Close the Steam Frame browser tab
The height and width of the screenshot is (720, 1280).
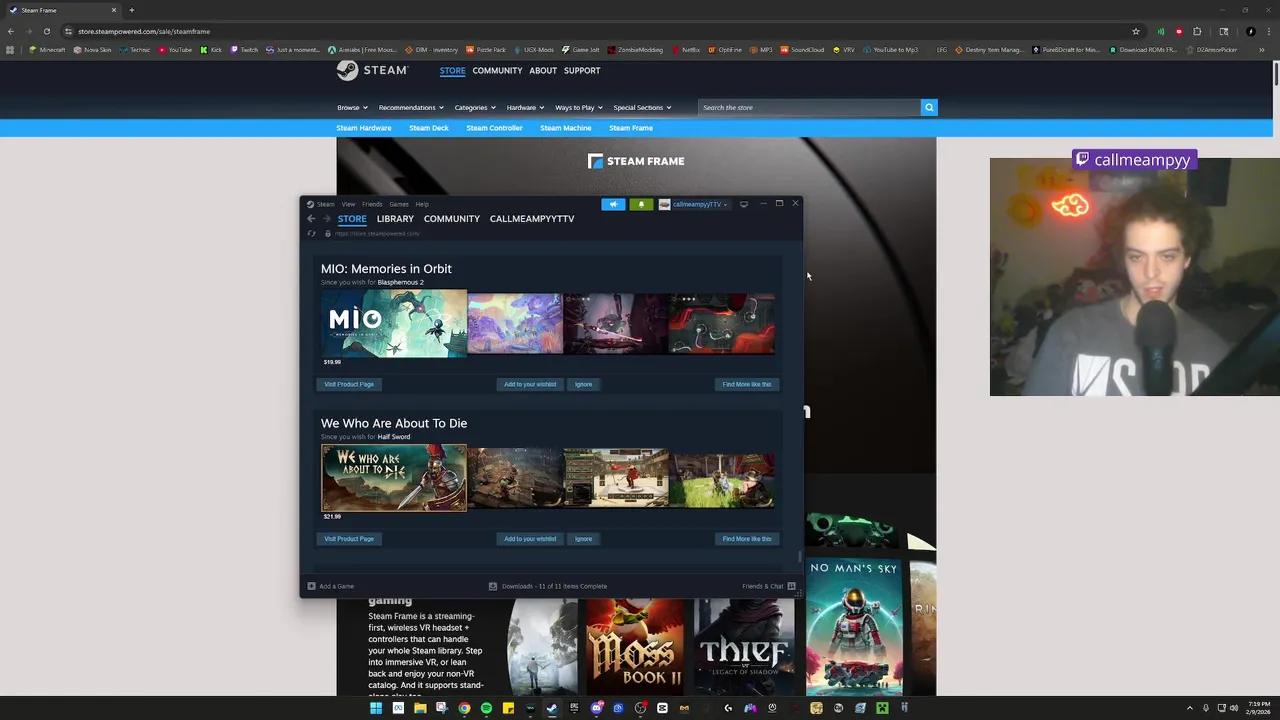(114, 10)
